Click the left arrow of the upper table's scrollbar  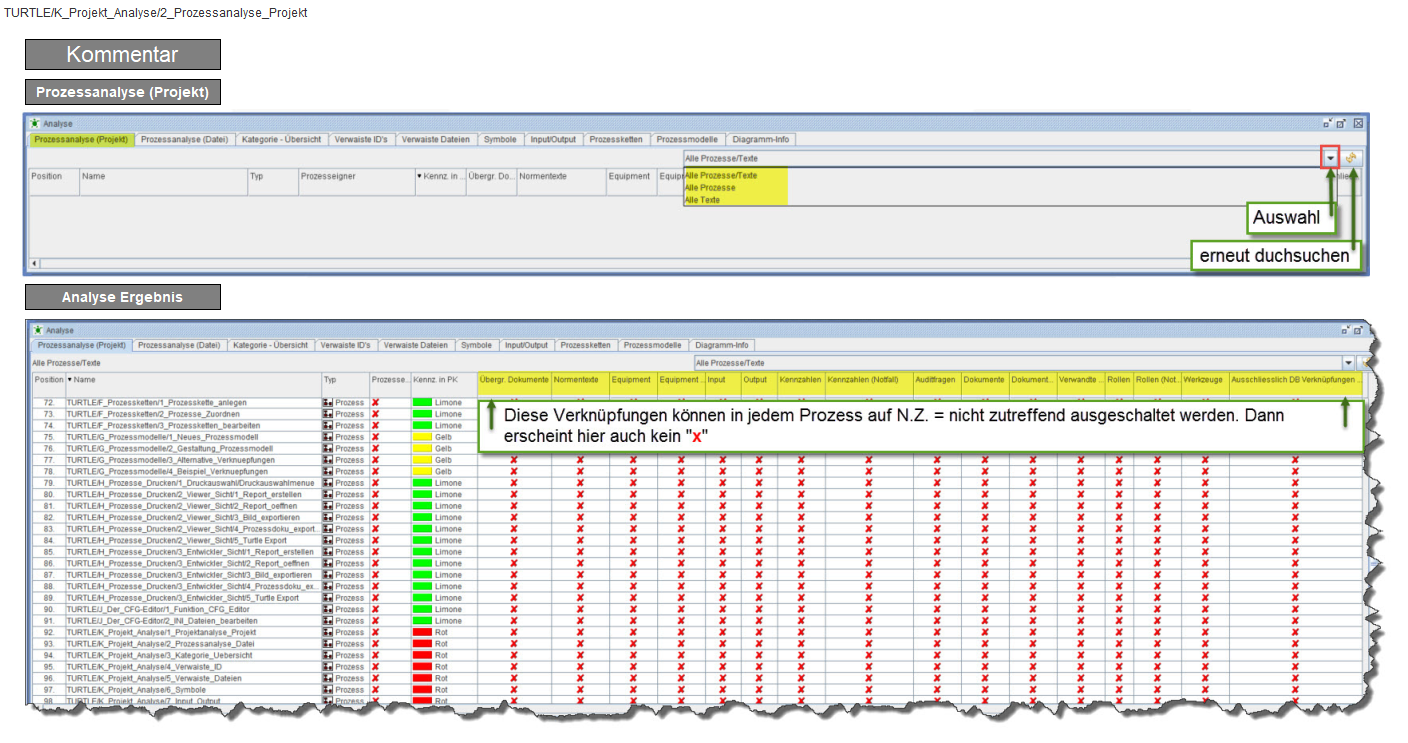pos(35,263)
